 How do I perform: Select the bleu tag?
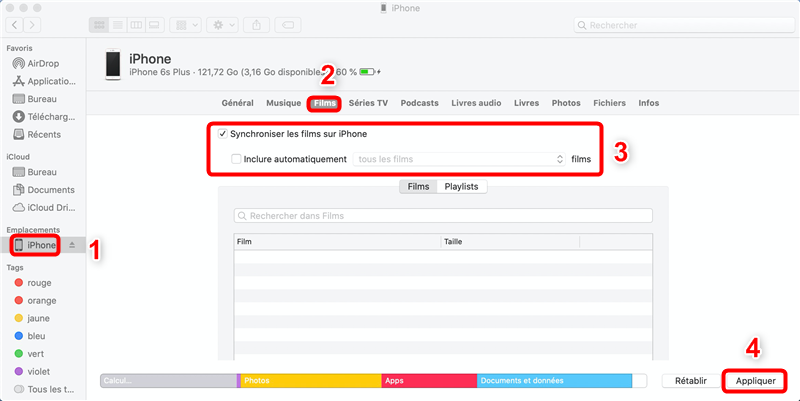pos(30,336)
